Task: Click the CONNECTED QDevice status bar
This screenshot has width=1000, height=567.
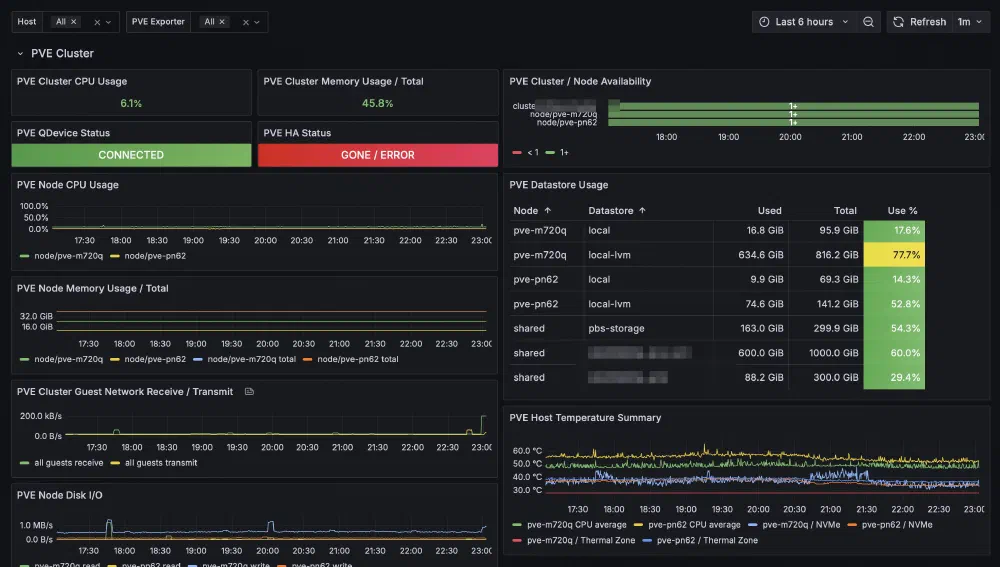Action: pyautogui.click(x=131, y=155)
